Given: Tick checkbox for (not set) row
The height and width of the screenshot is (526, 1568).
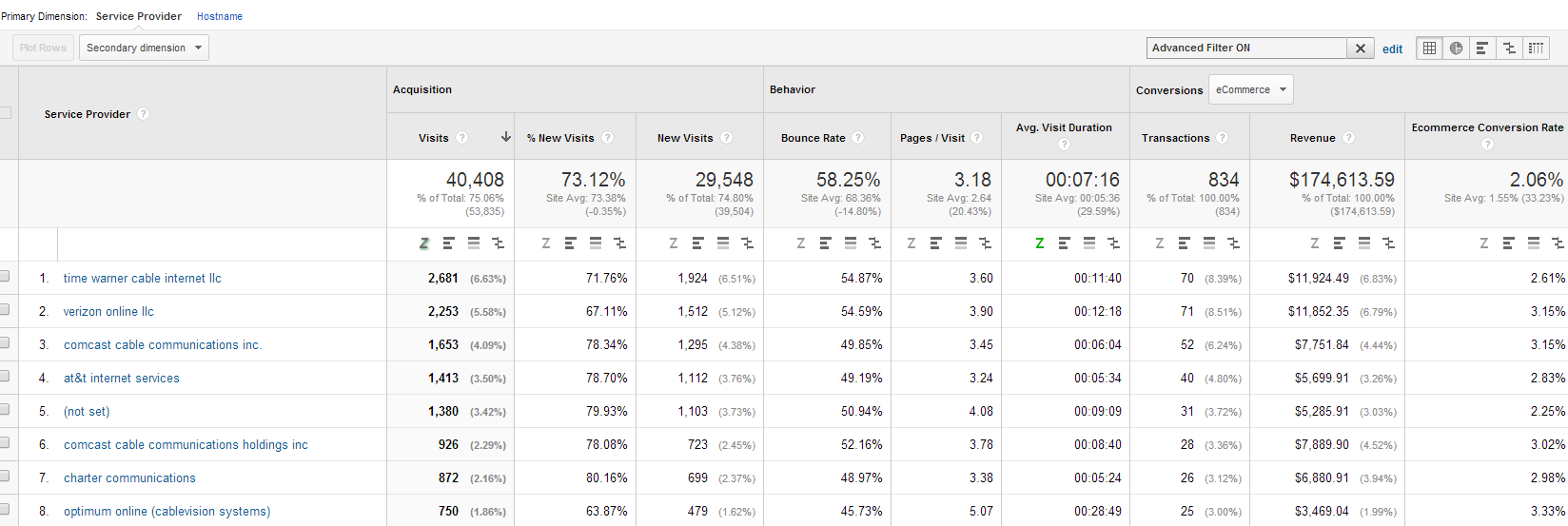Looking at the screenshot, I should coord(4,409).
